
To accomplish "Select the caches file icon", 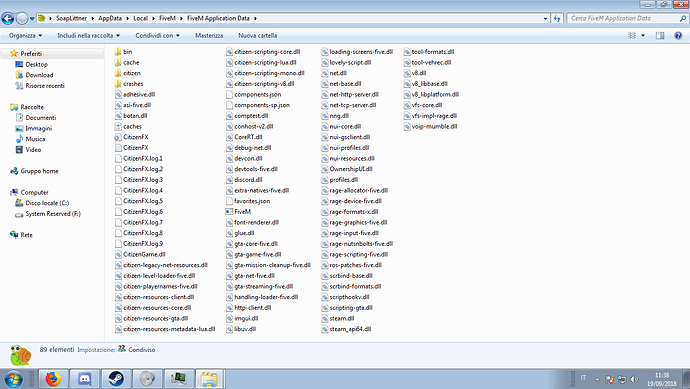I will coord(117,126).
